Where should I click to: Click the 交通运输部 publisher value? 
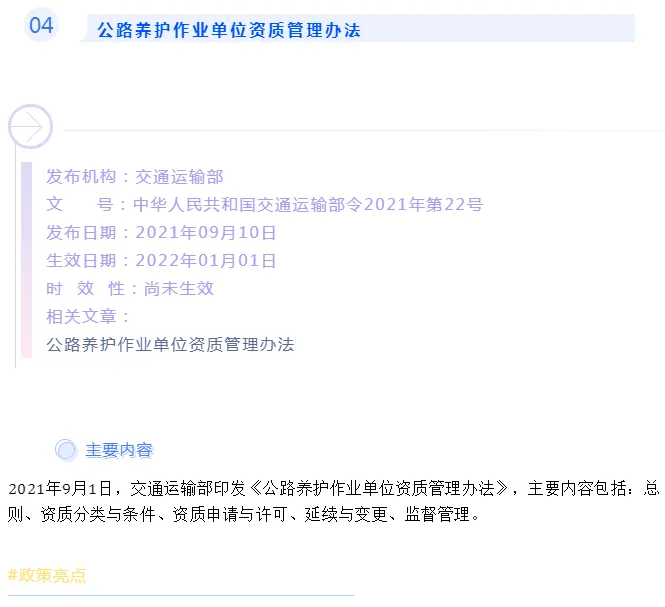tap(180, 176)
